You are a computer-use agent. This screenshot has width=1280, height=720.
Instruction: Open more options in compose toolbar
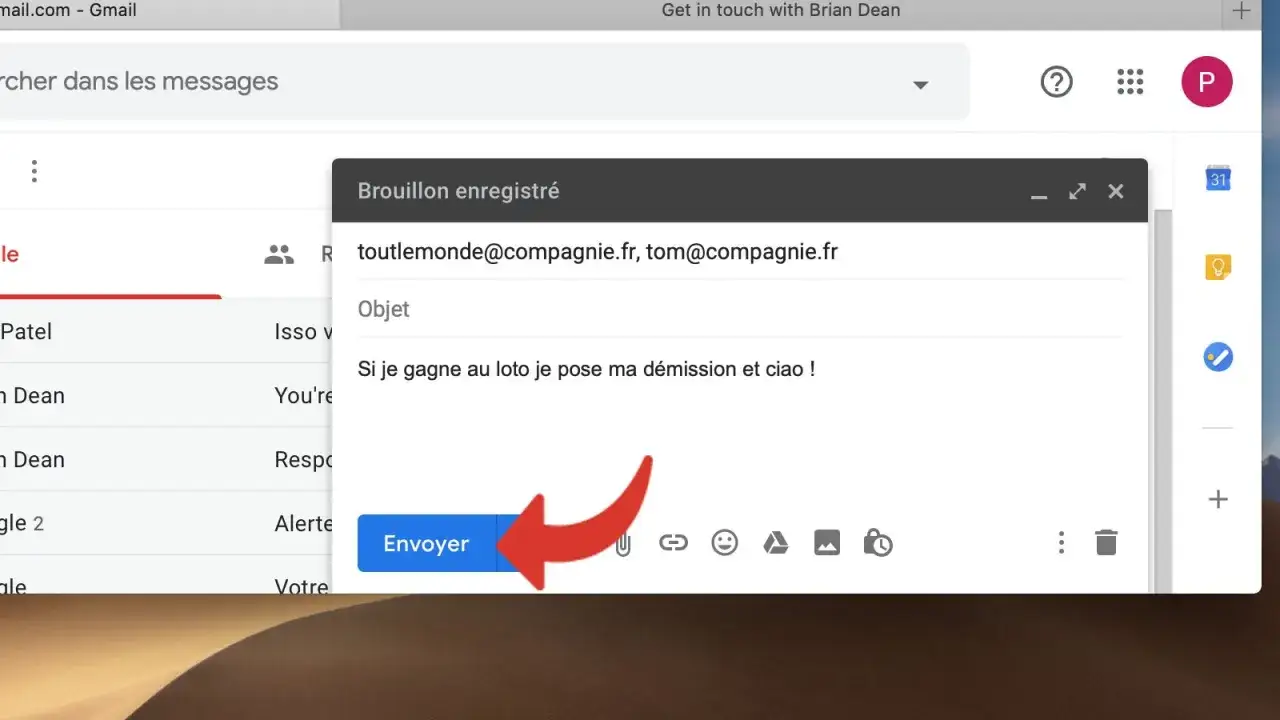1061,543
